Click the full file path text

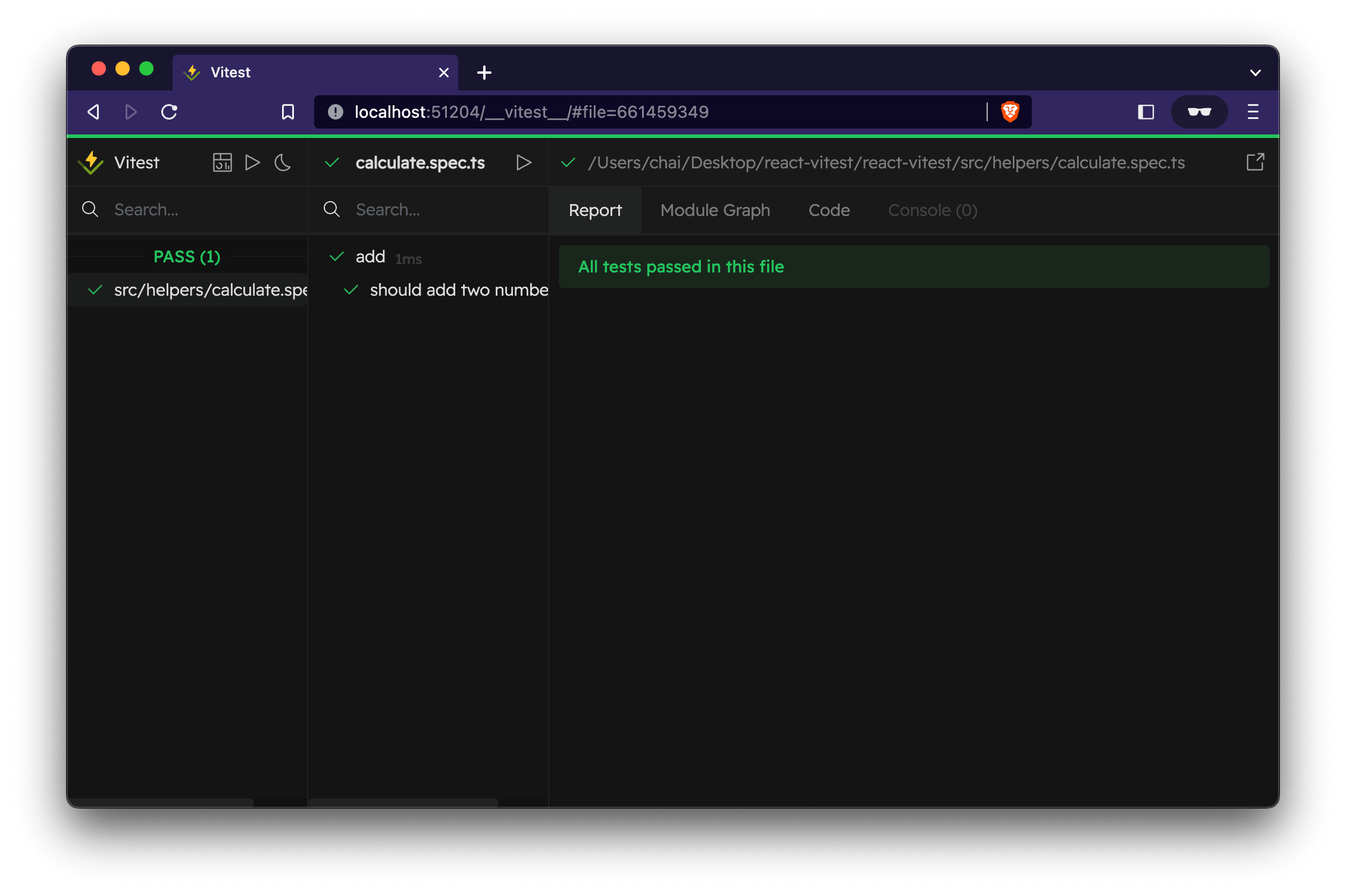pyautogui.click(x=887, y=162)
